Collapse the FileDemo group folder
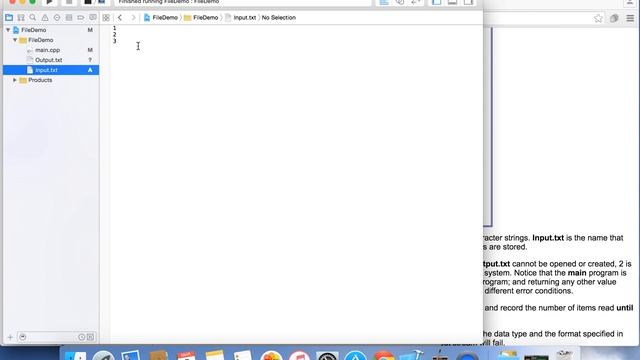The image size is (640, 360). click(15, 40)
